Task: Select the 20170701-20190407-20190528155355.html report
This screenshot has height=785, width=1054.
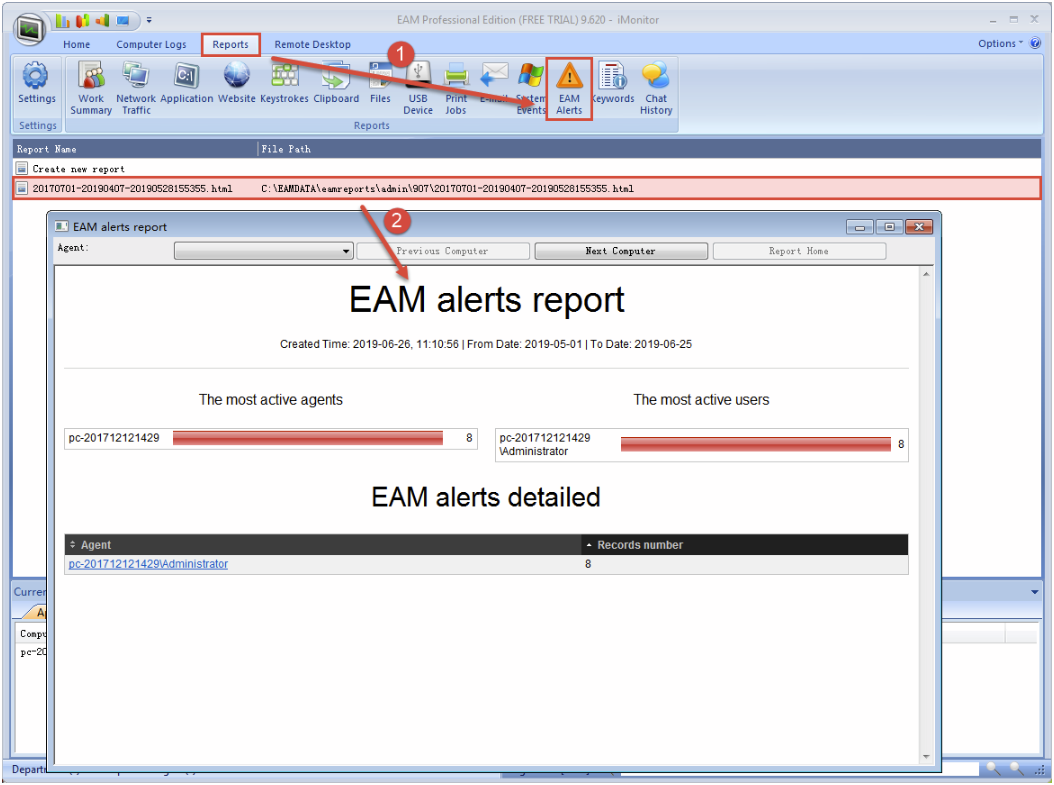Action: 526,188
